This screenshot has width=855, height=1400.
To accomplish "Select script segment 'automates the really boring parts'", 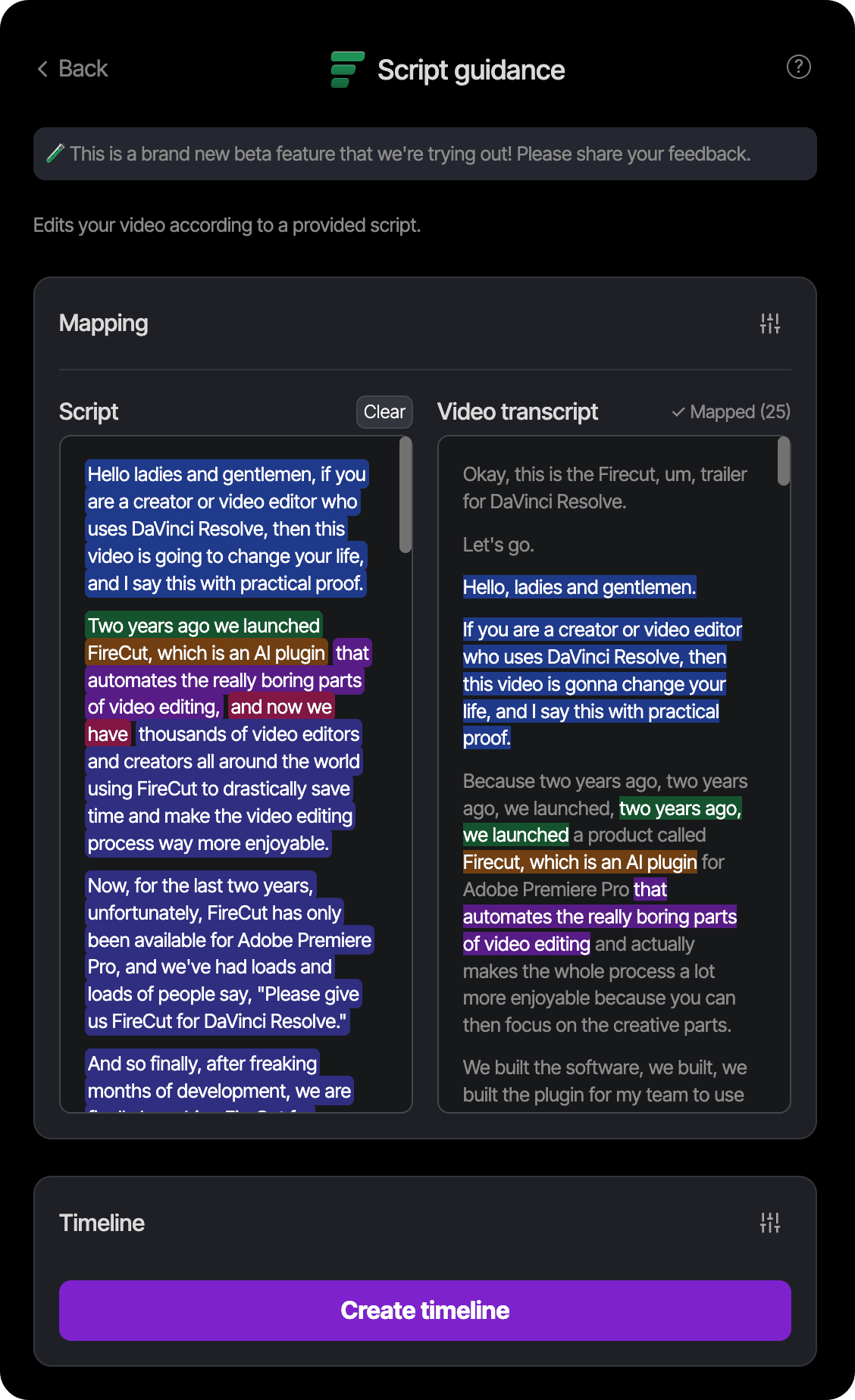I will (224, 680).
